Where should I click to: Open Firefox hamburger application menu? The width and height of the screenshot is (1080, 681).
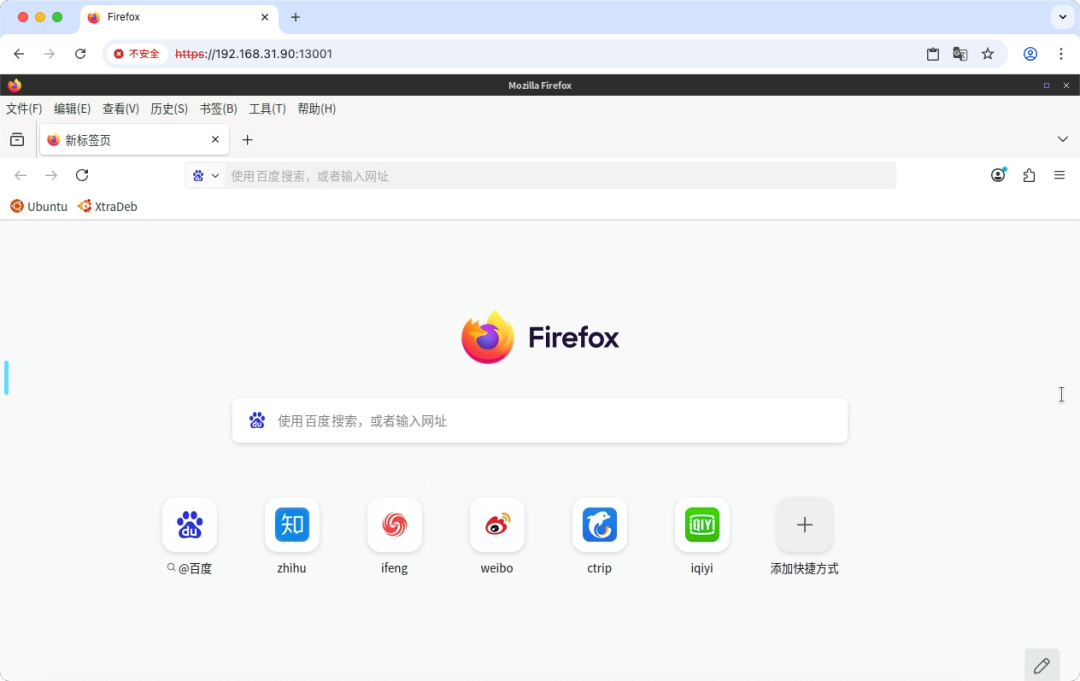pos(1059,176)
